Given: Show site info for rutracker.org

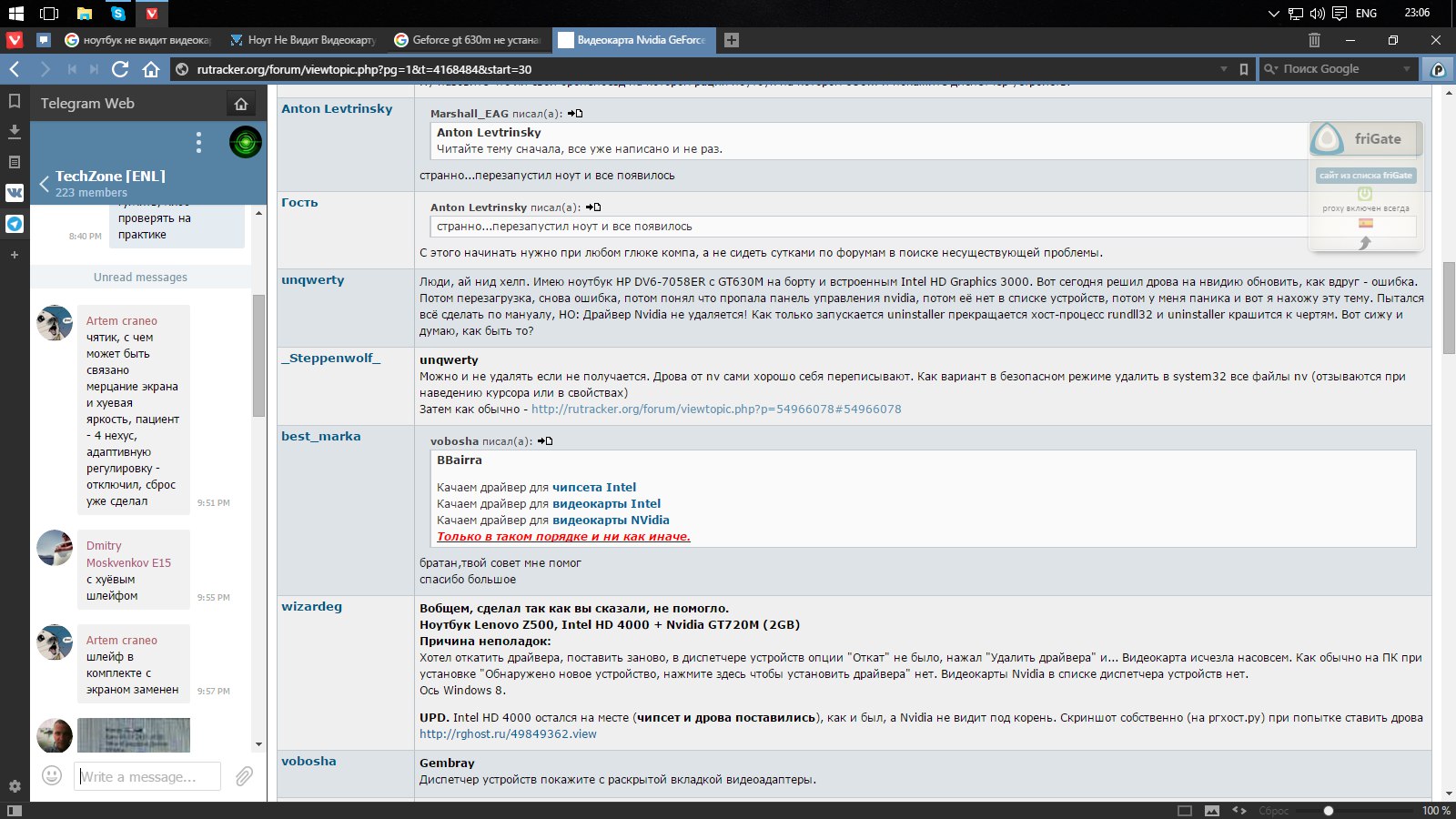Looking at the screenshot, I should coord(182,69).
